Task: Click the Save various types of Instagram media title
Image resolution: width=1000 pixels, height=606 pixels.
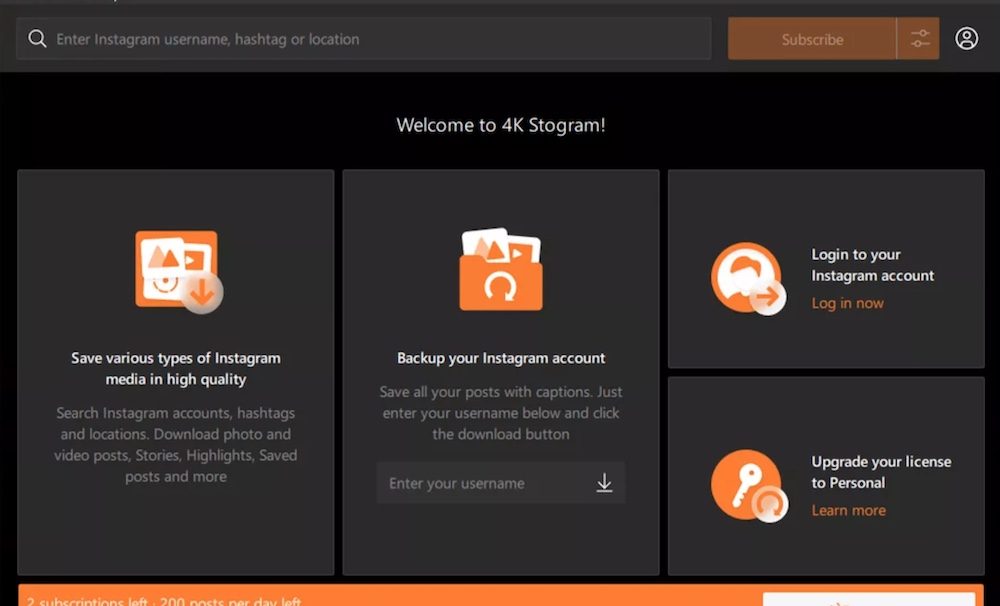Action: coord(175,369)
